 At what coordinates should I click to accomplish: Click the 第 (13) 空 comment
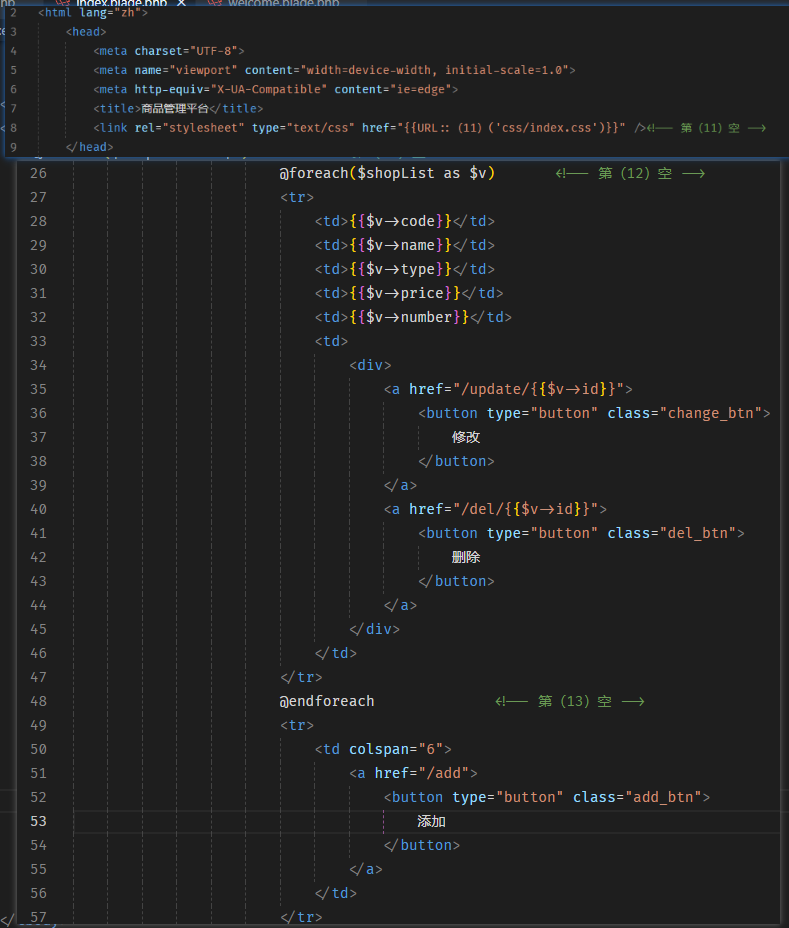pos(570,701)
